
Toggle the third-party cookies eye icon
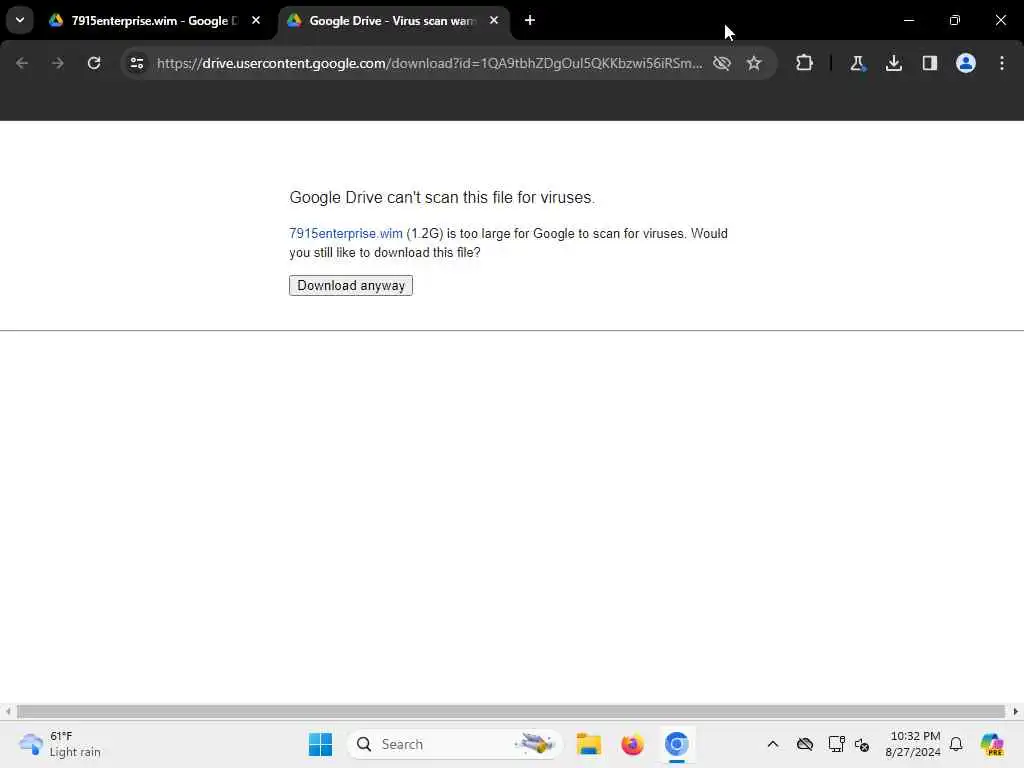[722, 63]
